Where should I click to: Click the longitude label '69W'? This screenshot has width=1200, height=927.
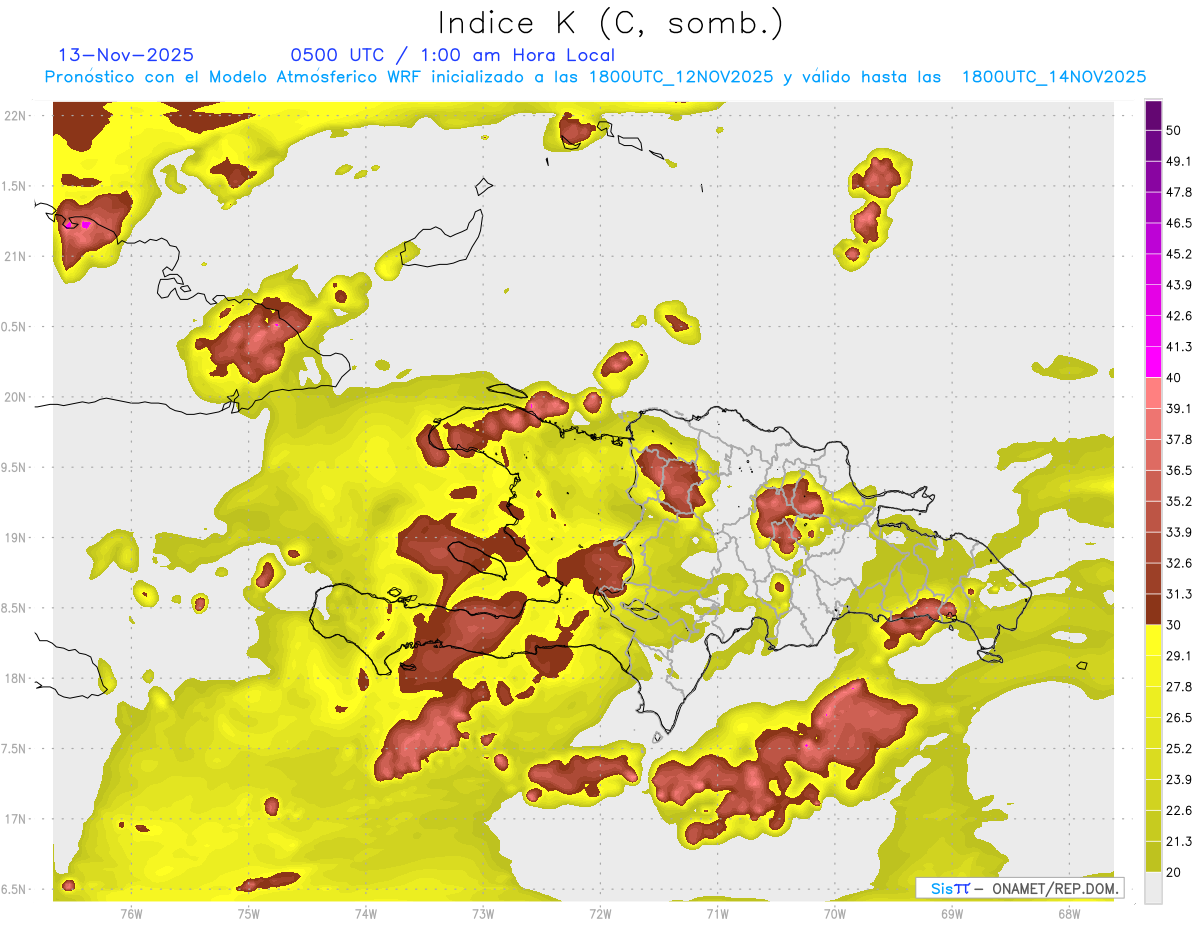tap(951, 913)
